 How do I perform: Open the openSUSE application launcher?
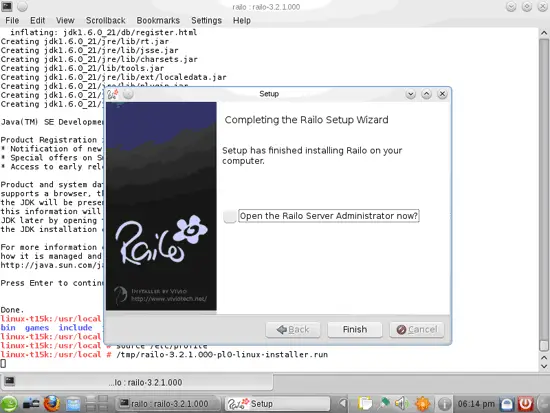(x=9, y=404)
